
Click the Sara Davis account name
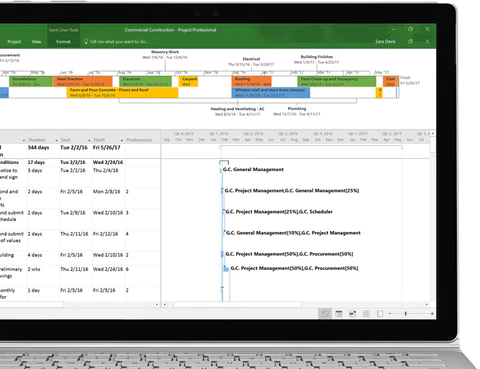385,42
